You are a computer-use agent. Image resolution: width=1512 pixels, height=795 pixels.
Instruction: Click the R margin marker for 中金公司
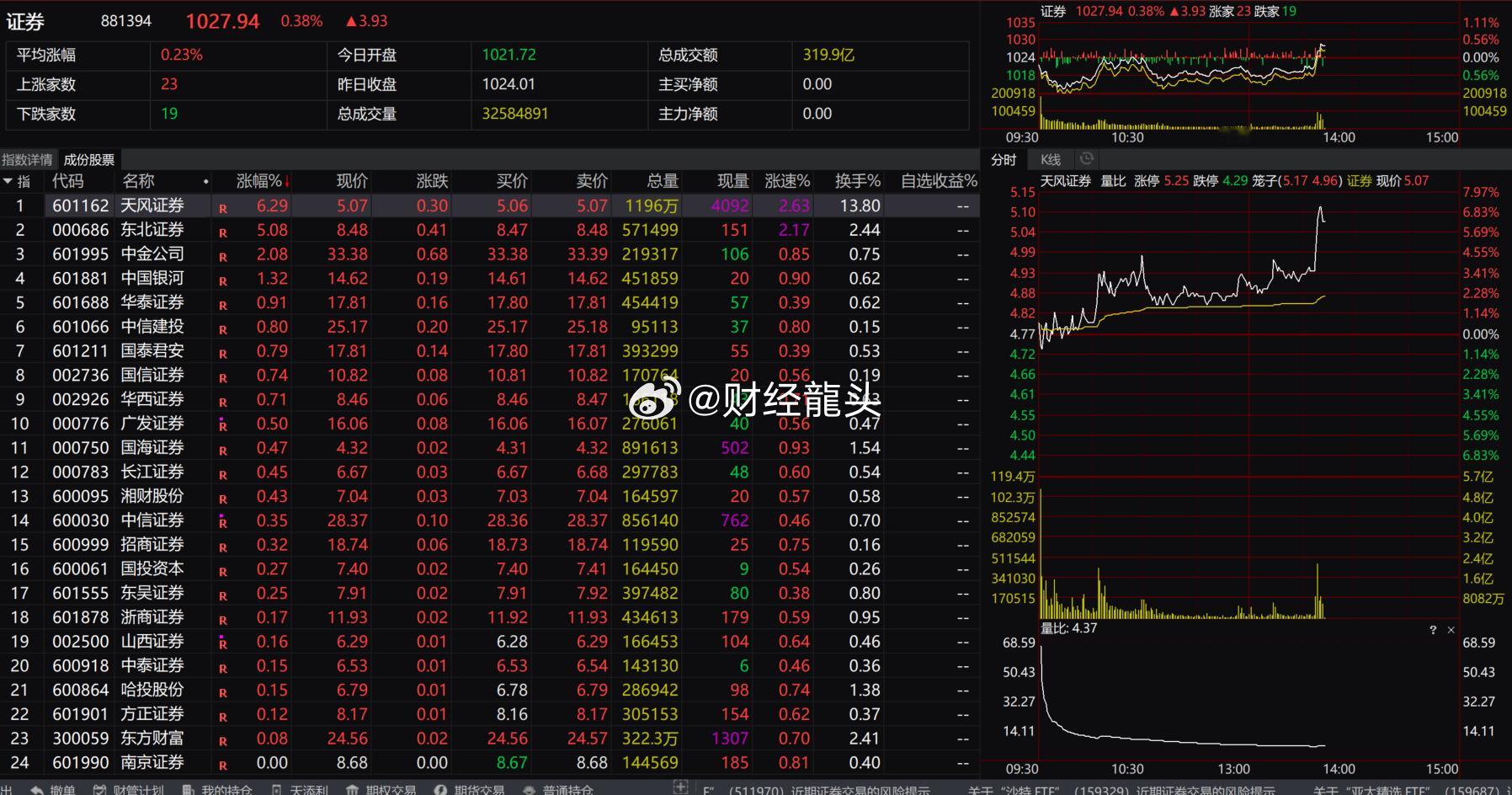[x=223, y=257]
